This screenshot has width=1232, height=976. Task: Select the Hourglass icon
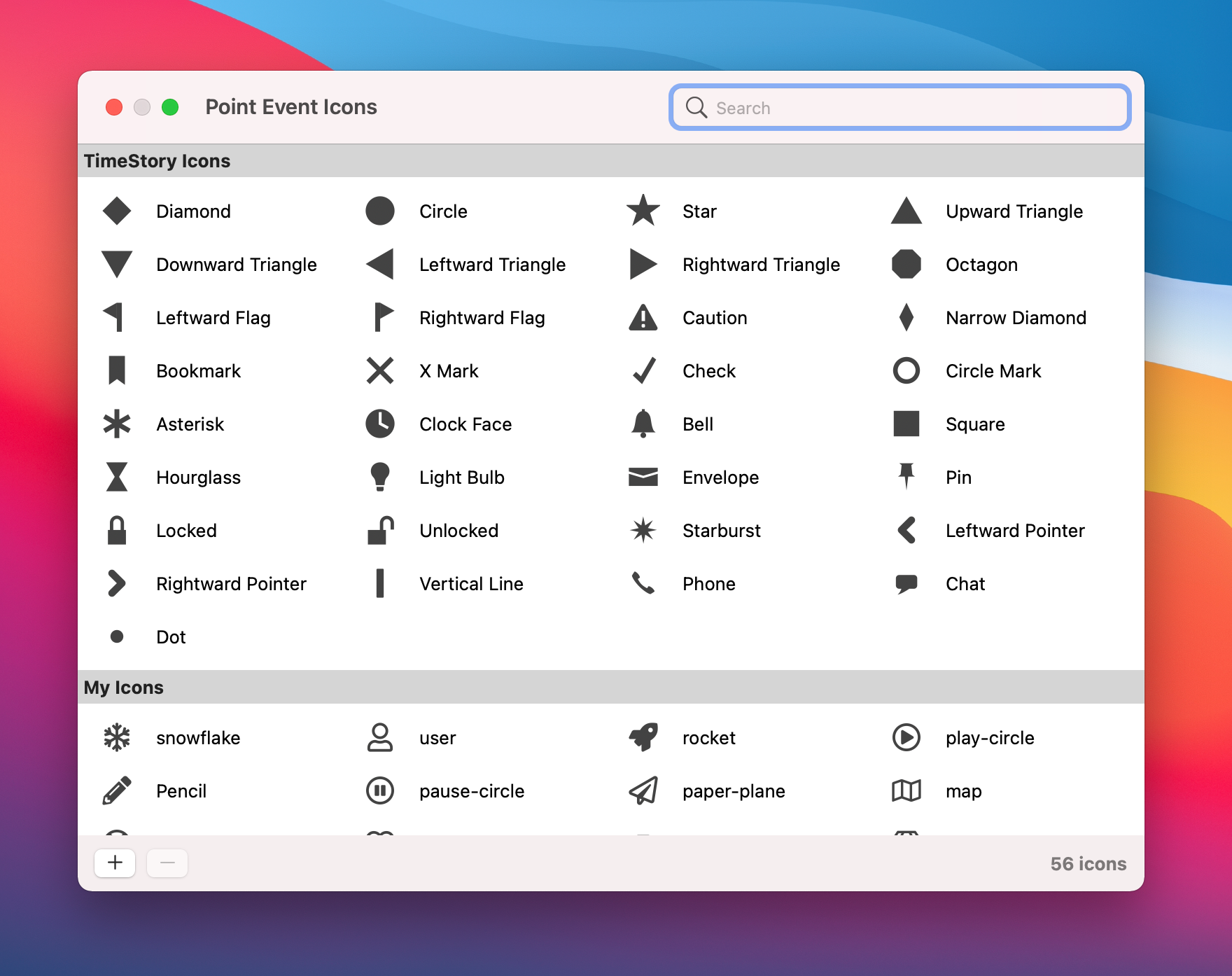click(x=116, y=477)
